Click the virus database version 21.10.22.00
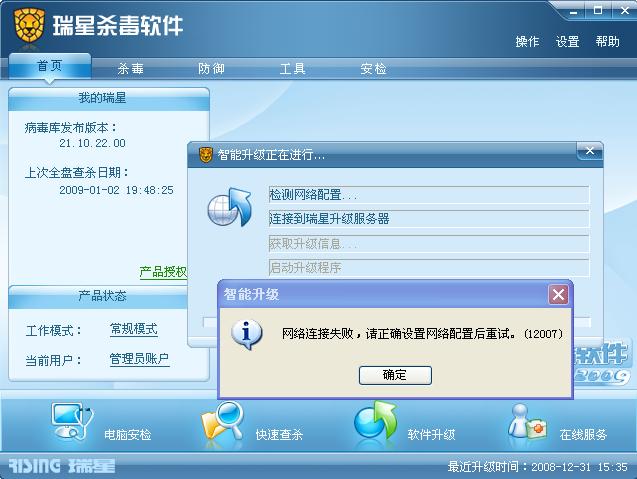The width and height of the screenshot is (637, 479). pyautogui.click(x=92, y=143)
